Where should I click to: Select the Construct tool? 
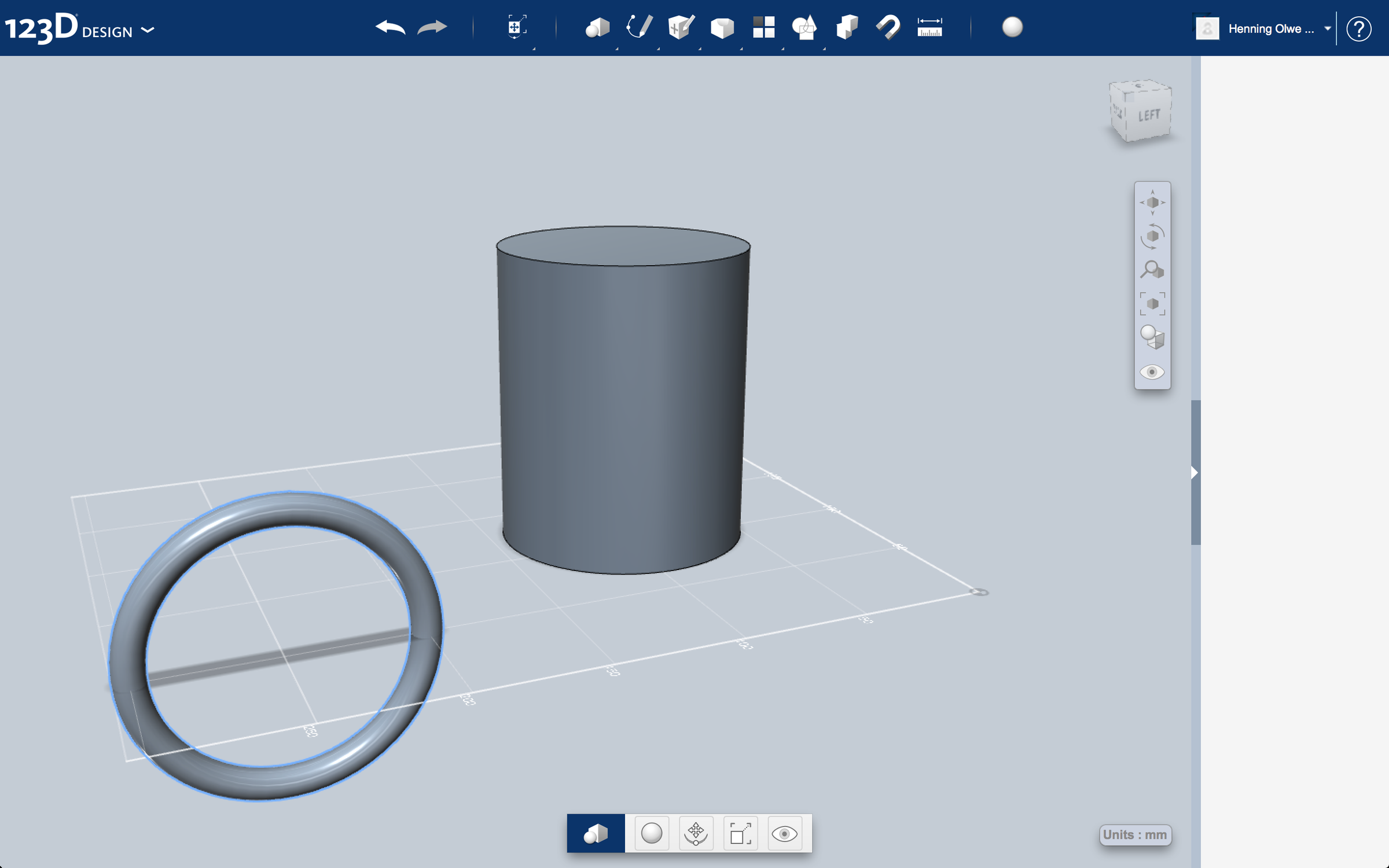pyautogui.click(x=681, y=27)
